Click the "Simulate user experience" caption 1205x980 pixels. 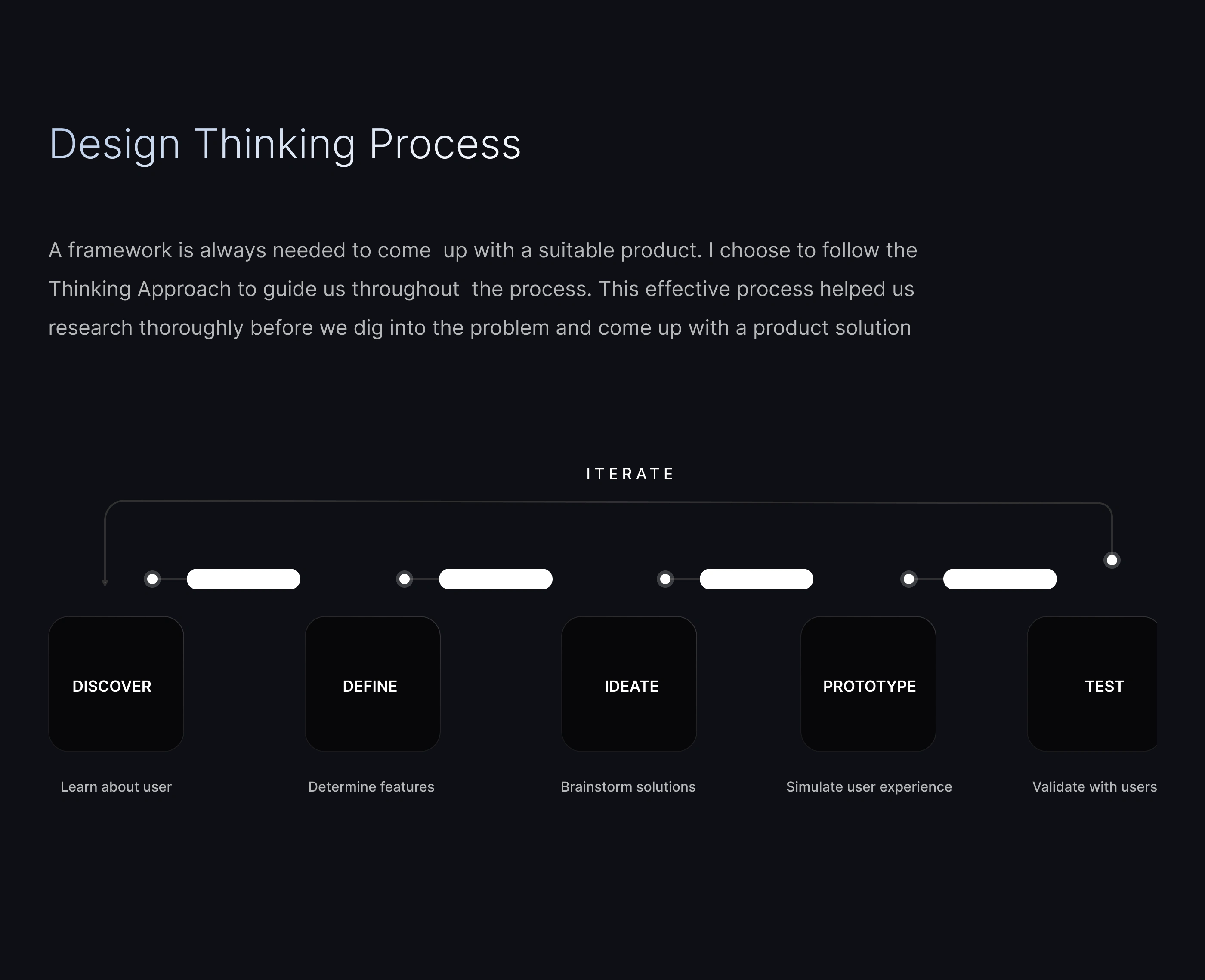coord(869,786)
